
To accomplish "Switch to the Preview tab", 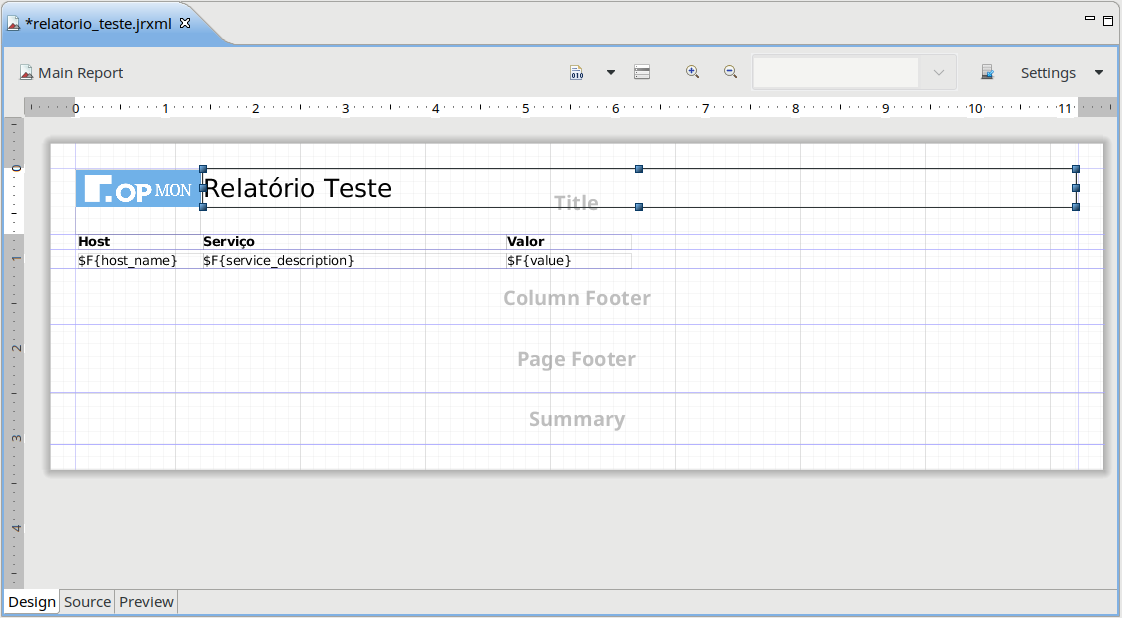I will tap(146, 602).
